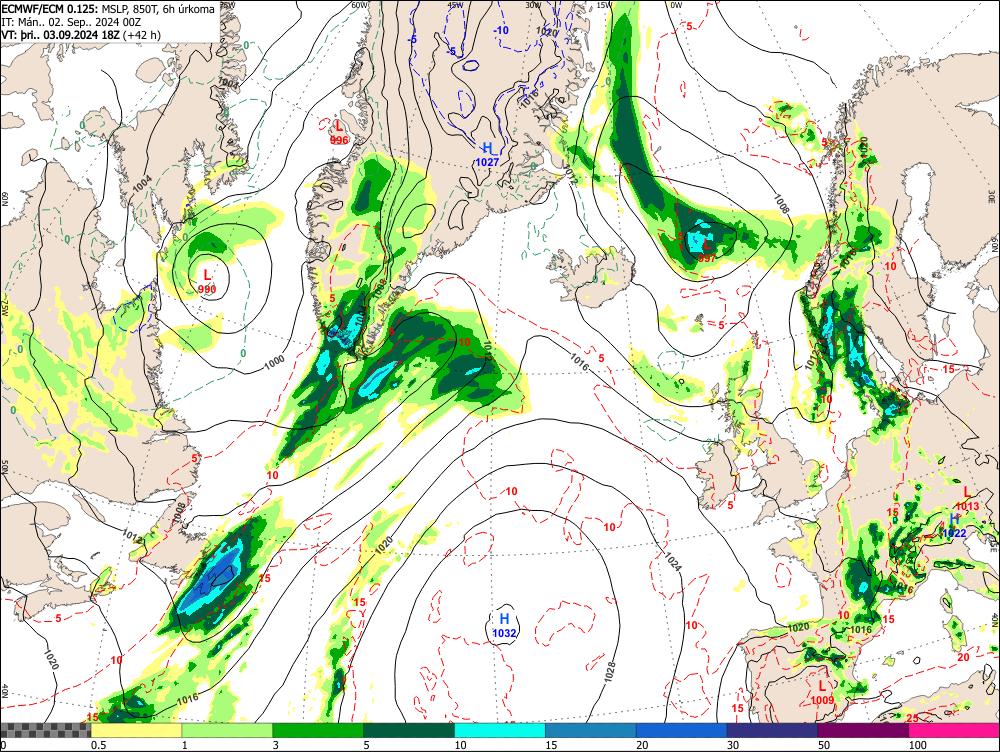Click the 30W longitude label

coord(533,4)
